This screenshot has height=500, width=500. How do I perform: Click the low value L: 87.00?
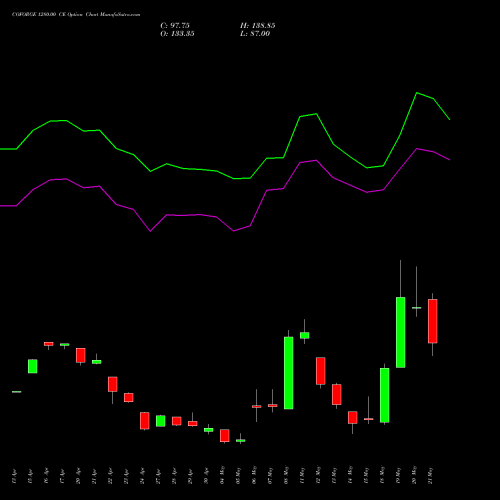255,34
